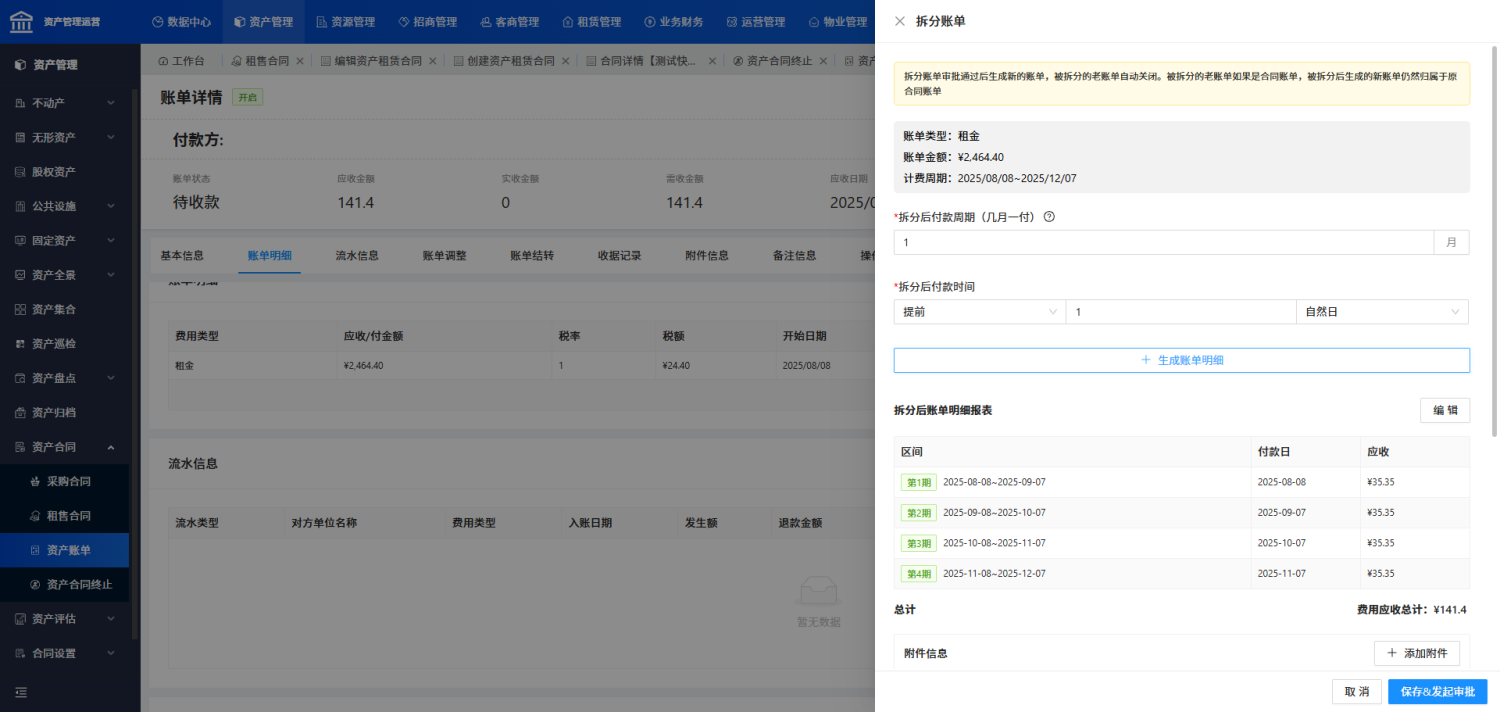Click the 无形资产 sidebar icon
1500x712 pixels.
(x=20, y=137)
